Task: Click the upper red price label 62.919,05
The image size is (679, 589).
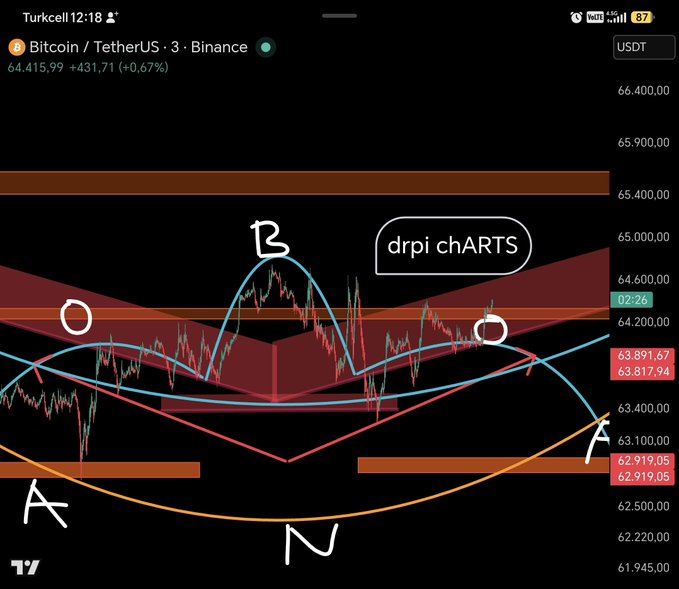Action: click(x=643, y=460)
